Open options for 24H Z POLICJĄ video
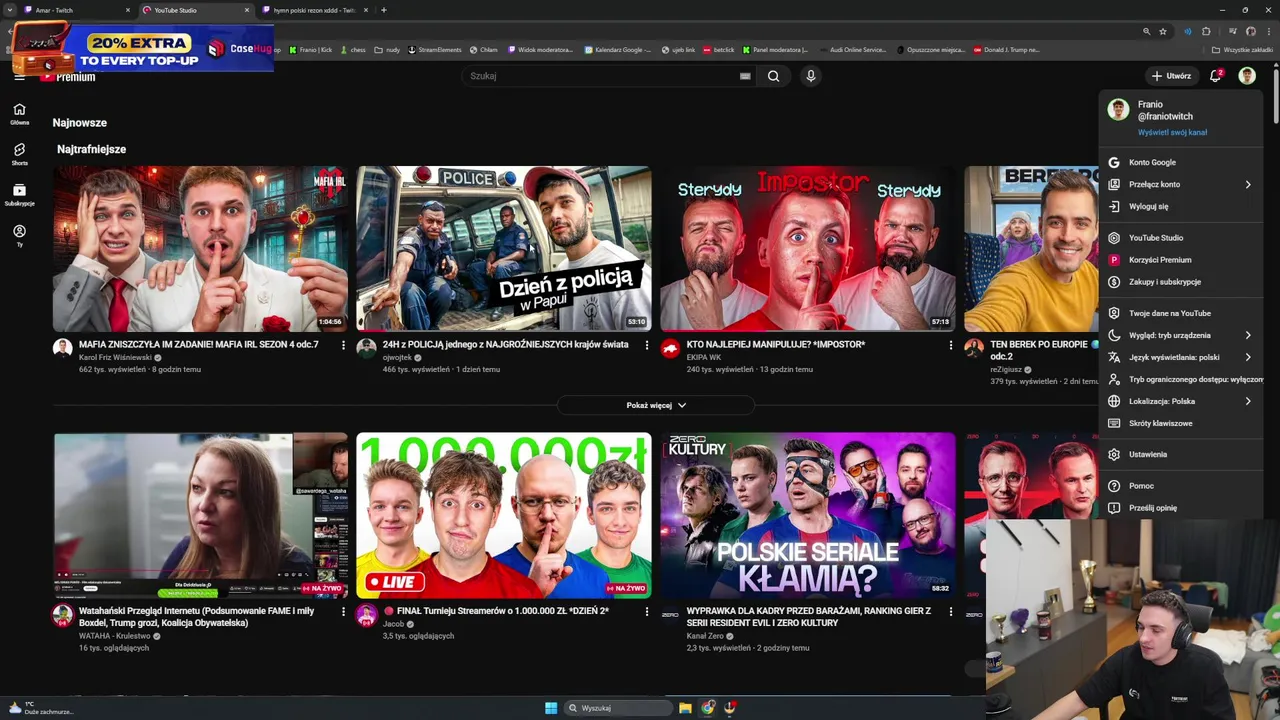 (x=647, y=345)
